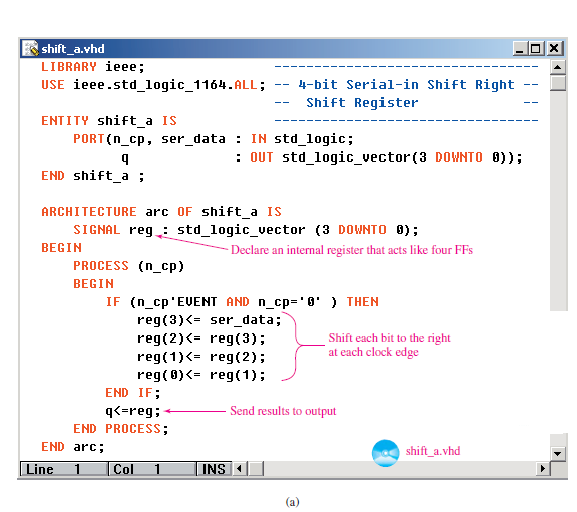This screenshot has height=512, width=577.
Task: Click the comment '4-bit Serial-in Shift Right'
Action: click(x=406, y=85)
